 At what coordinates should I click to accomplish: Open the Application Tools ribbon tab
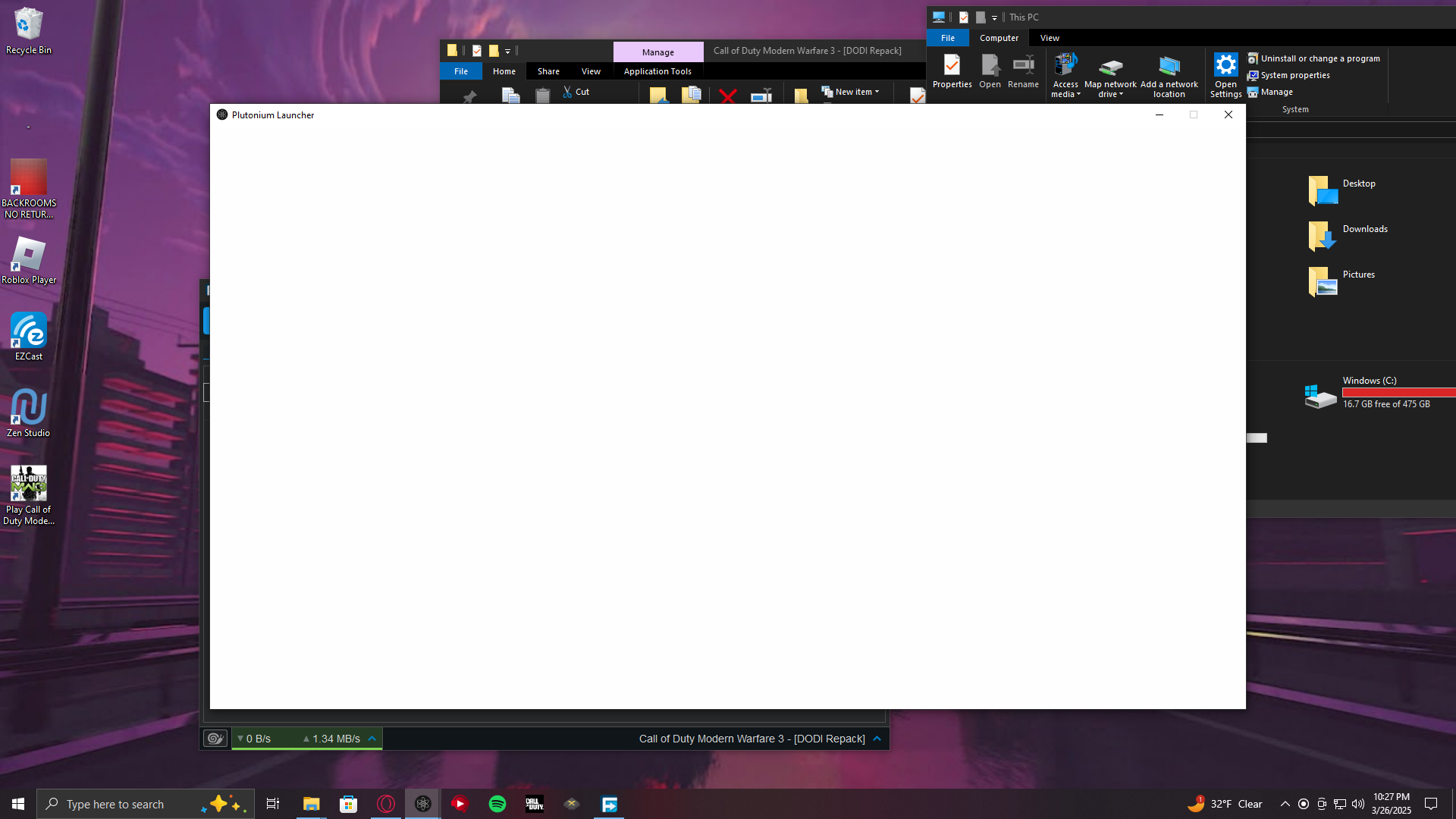[x=657, y=71]
